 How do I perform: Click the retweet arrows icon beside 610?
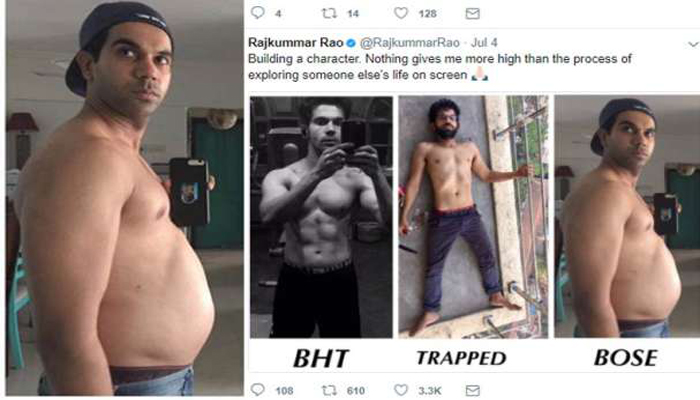click(329, 391)
